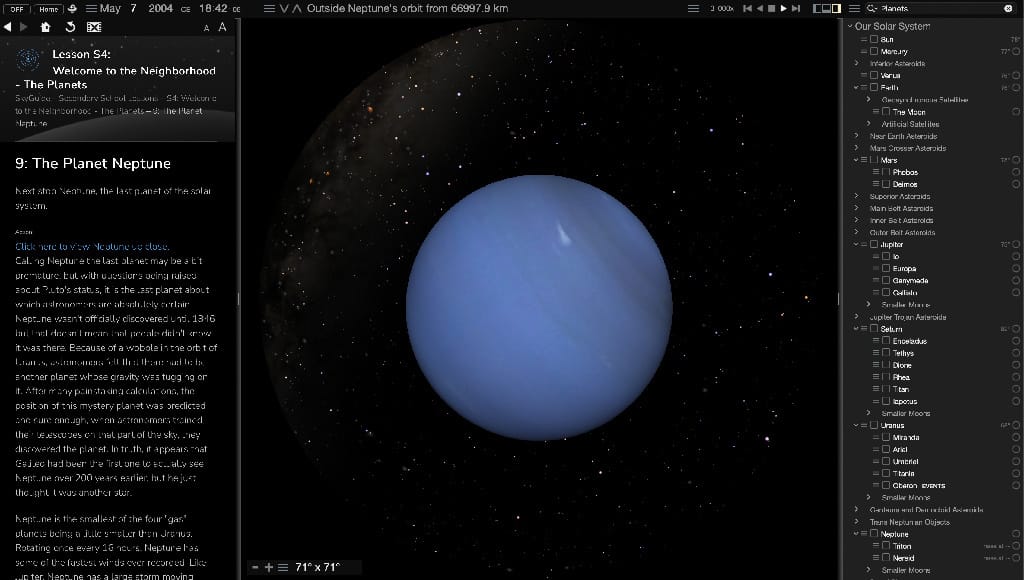Image resolution: width=1024 pixels, height=580 pixels.
Task: Step time forward one step
Action: point(795,8)
